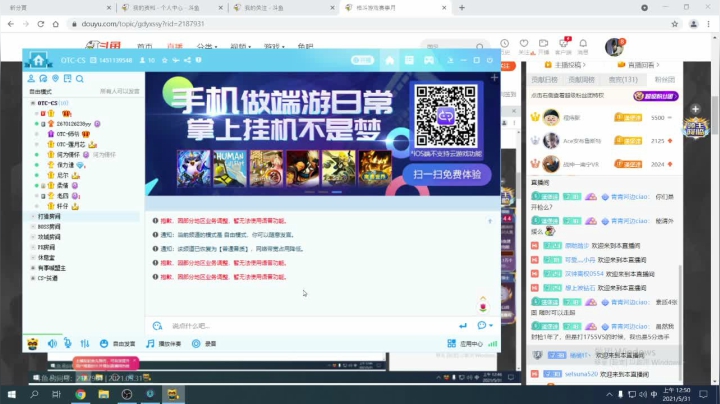720x404 pixels.
Task: Click the location pin icon in sidebar
Action: [x=56, y=79]
